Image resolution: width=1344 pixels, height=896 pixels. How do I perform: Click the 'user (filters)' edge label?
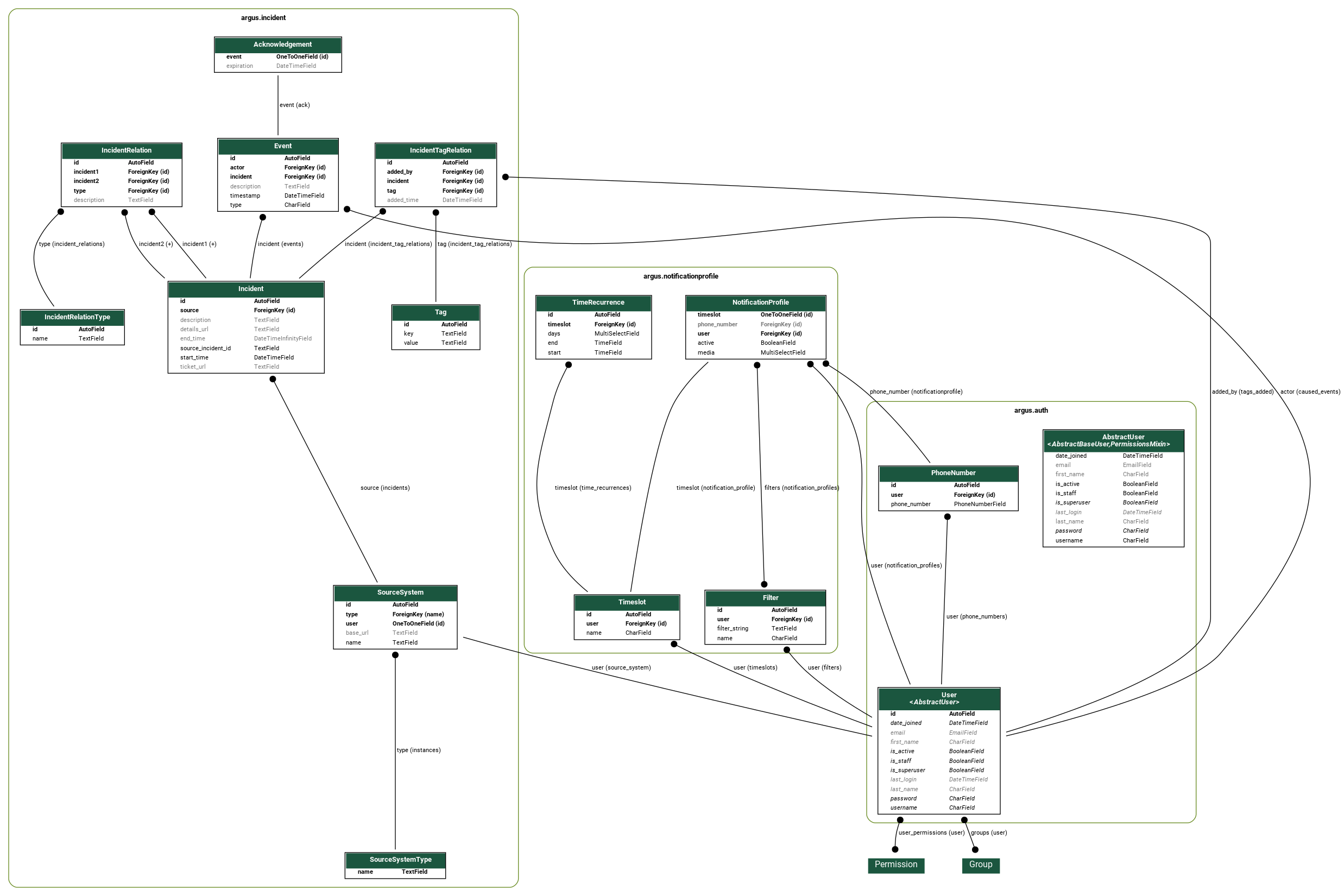tap(824, 668)
